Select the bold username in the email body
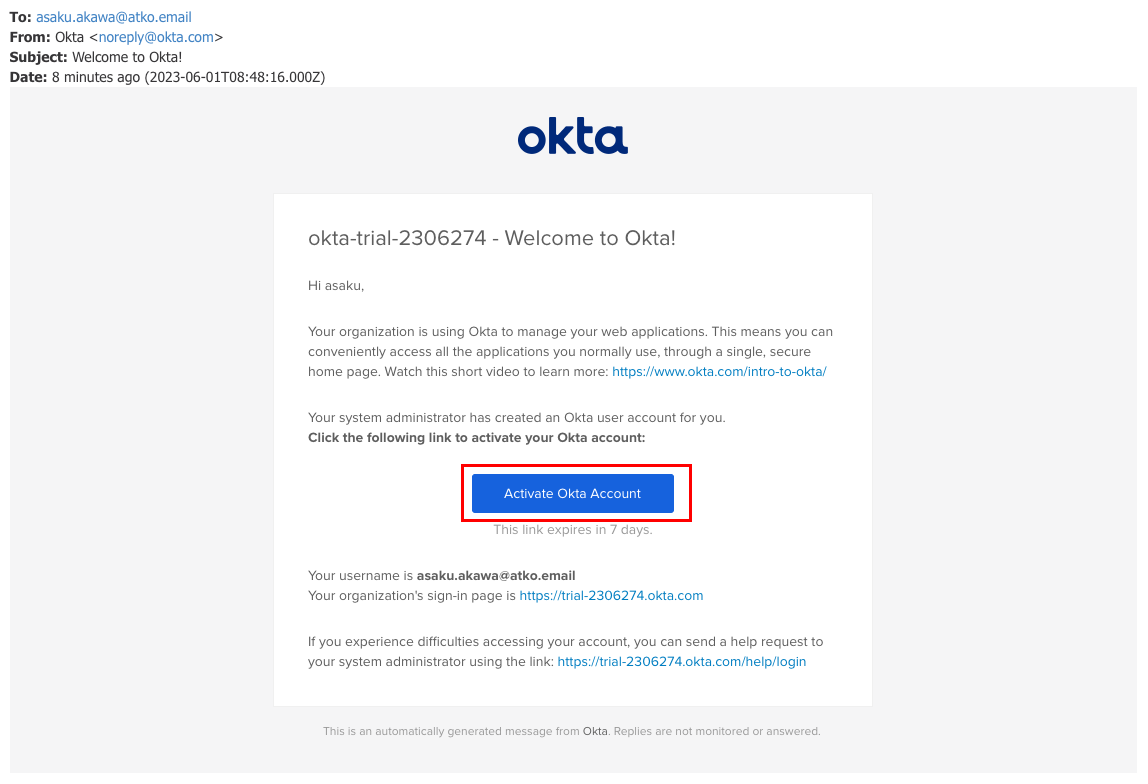The width and height of the screenshot is (1148, 784). pos(496,575)
